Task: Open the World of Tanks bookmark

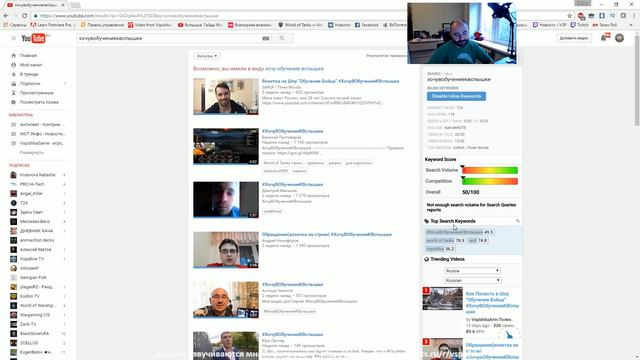Action: [x=300, y=25]
